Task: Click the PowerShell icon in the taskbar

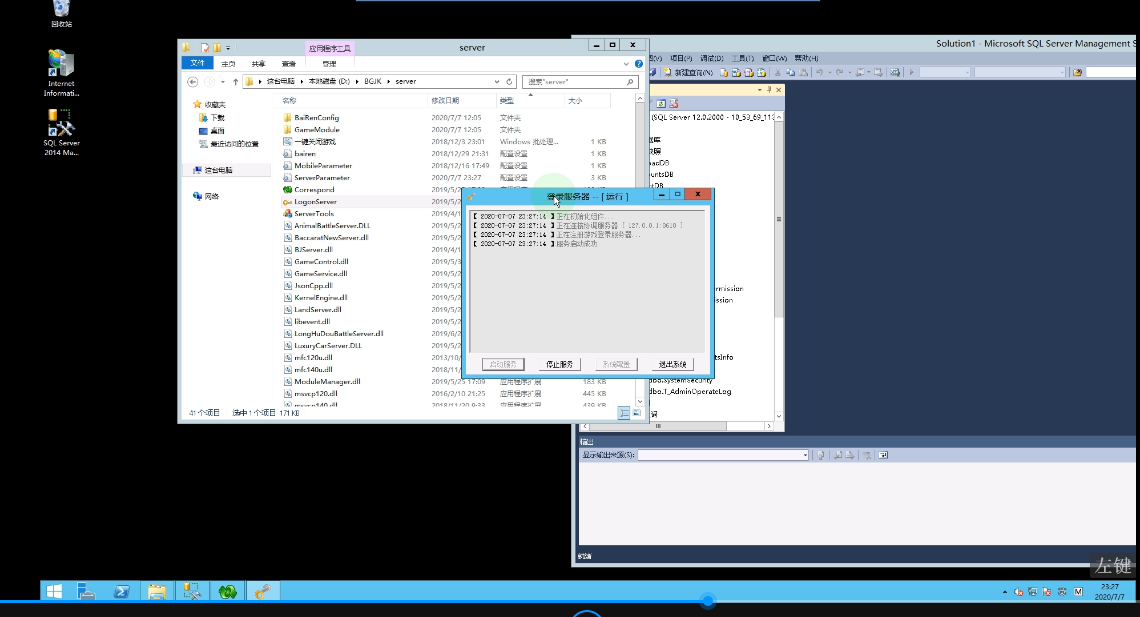Action: (120, 592)
